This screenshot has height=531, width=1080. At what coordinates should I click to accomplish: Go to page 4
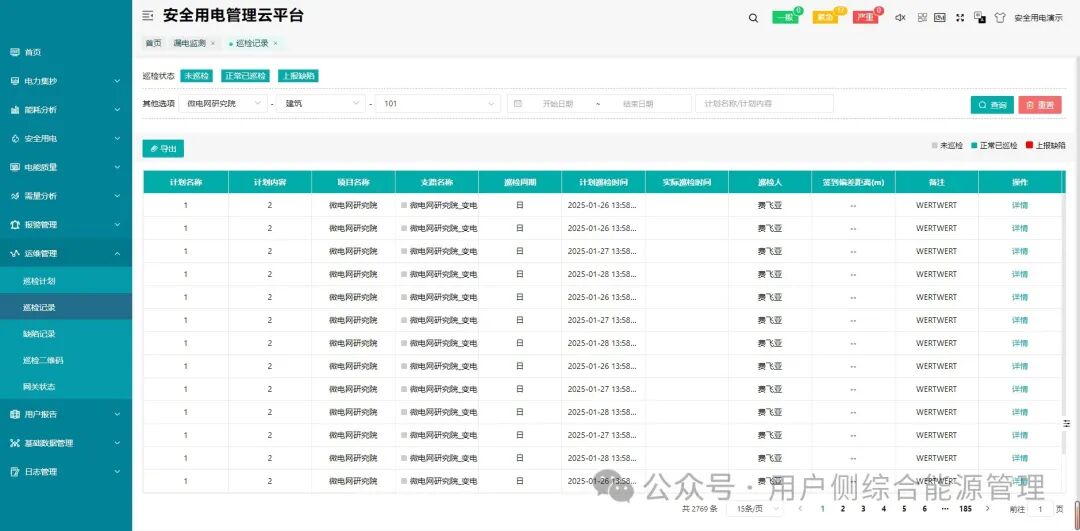coord(884,509)
